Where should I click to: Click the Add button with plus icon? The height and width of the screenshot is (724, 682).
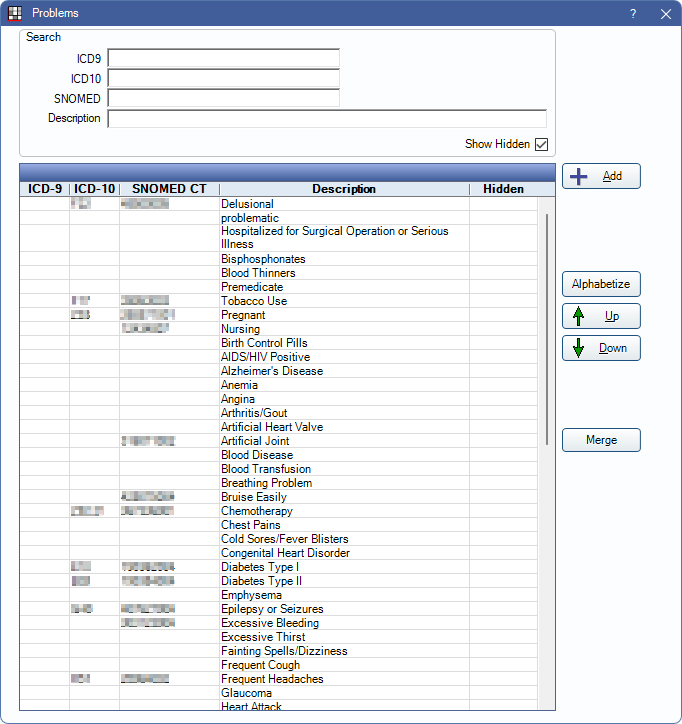pyautogui.click(x=601, y=176)
